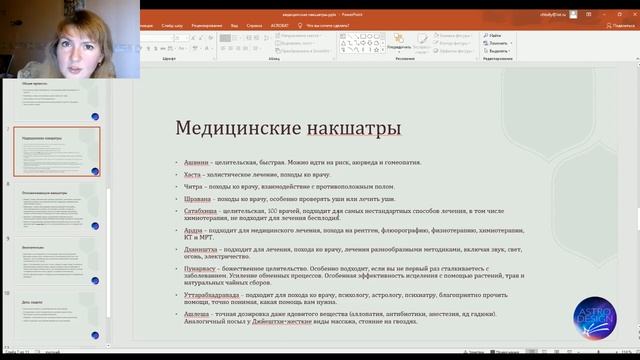Click the slide title 'Медицинские накшатры'
This screenshot has height=360, width=640.
pos(288,128)
